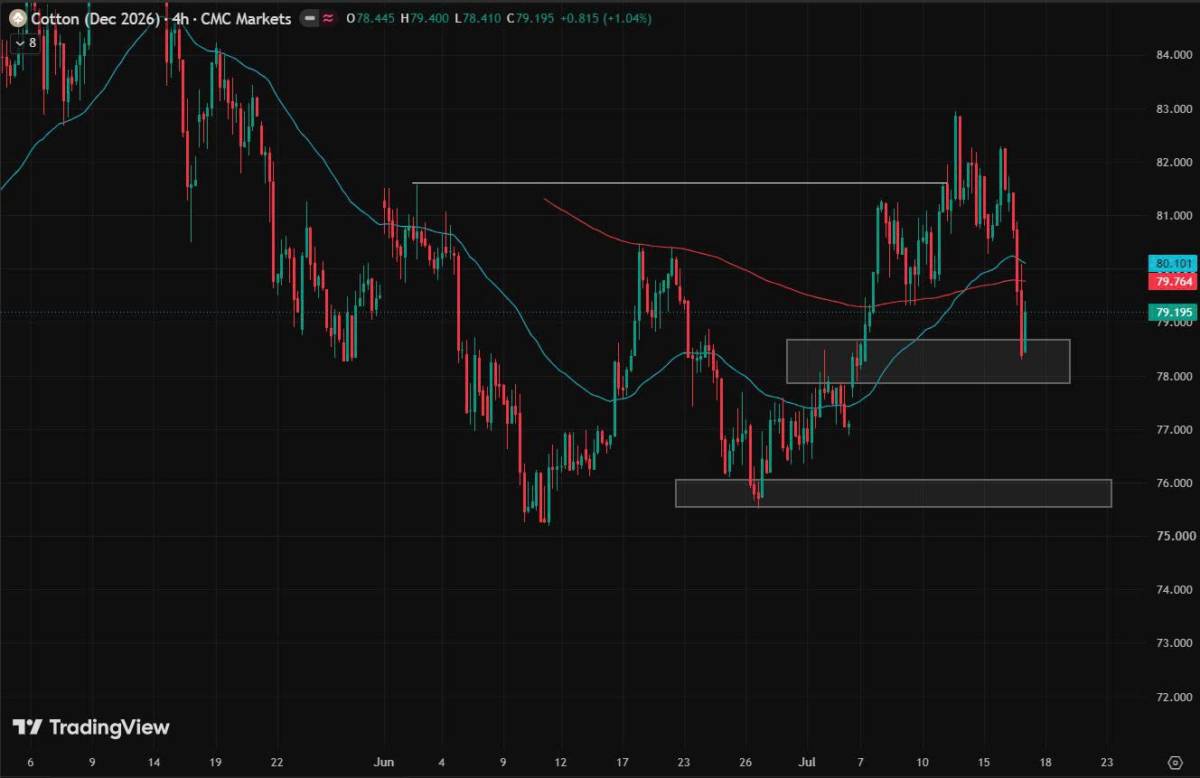Select the upper gray support zone rectangle
Image resolution: width=1200 pixels, height=778 pixels.
point(928,361)
